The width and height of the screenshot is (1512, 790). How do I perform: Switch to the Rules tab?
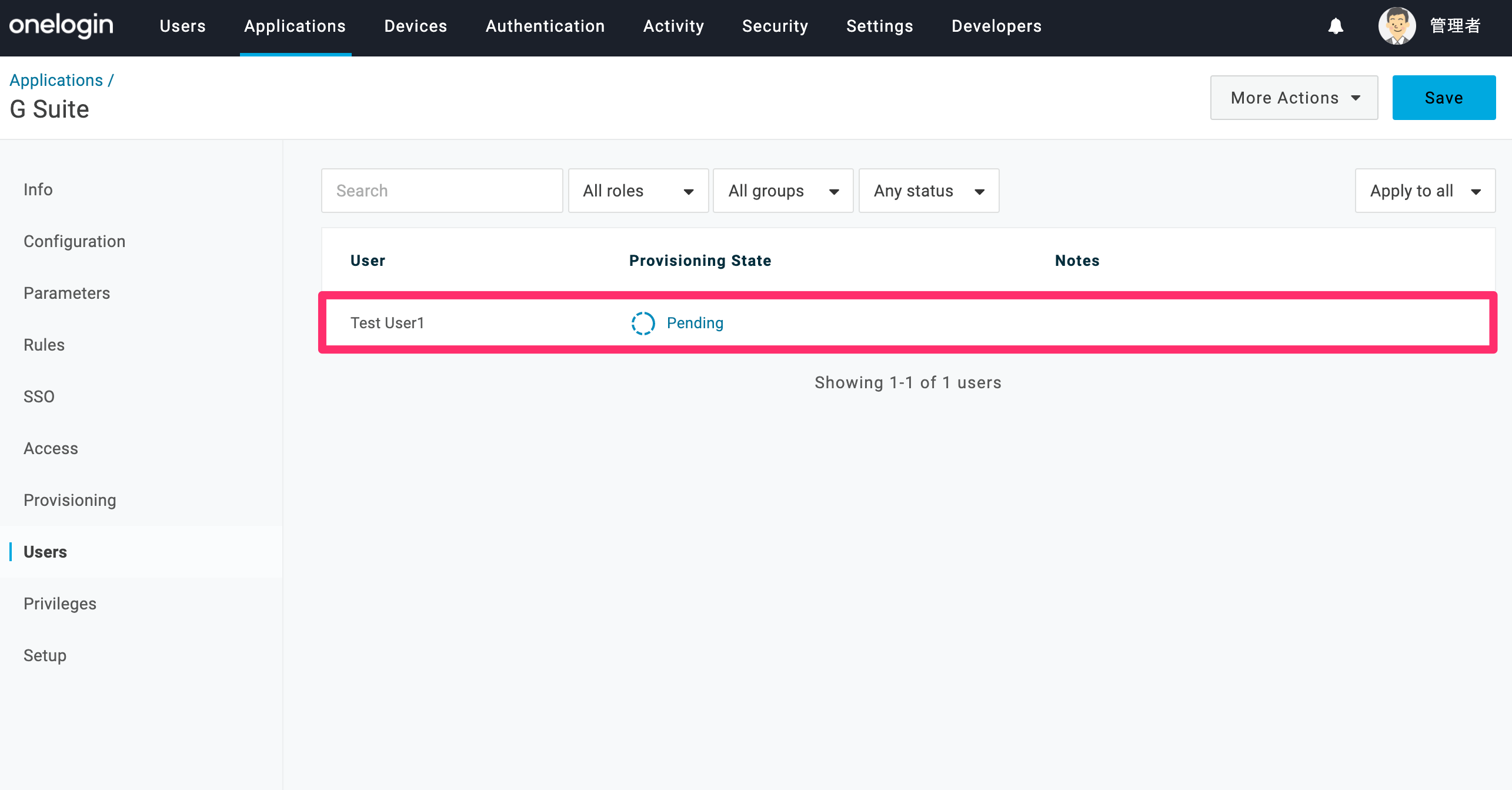pyautogui.click(x=44, y=345)
